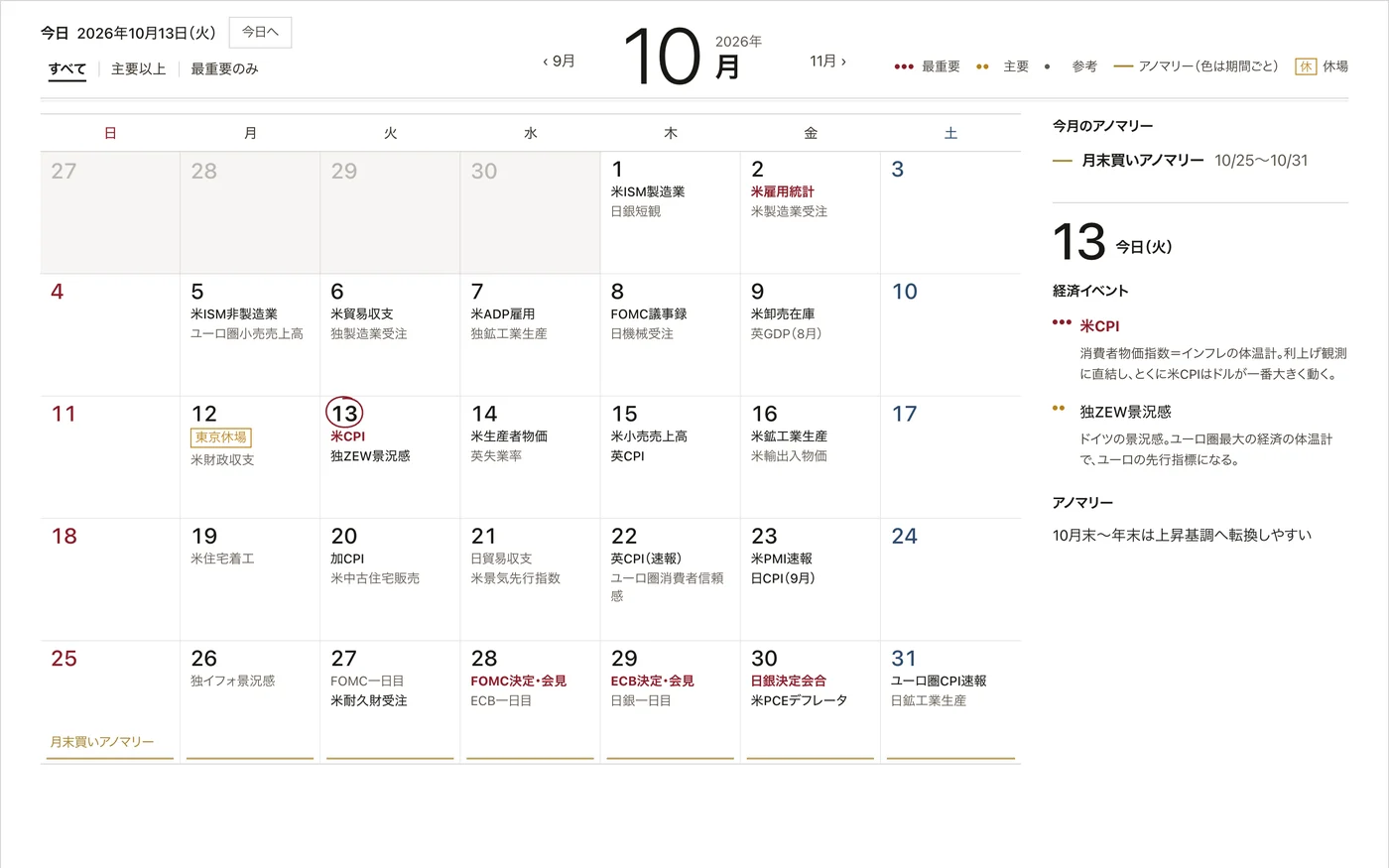Open 加CPI event on the 20th
Screen dimensions: 1389x868
(x=347, y=558)
